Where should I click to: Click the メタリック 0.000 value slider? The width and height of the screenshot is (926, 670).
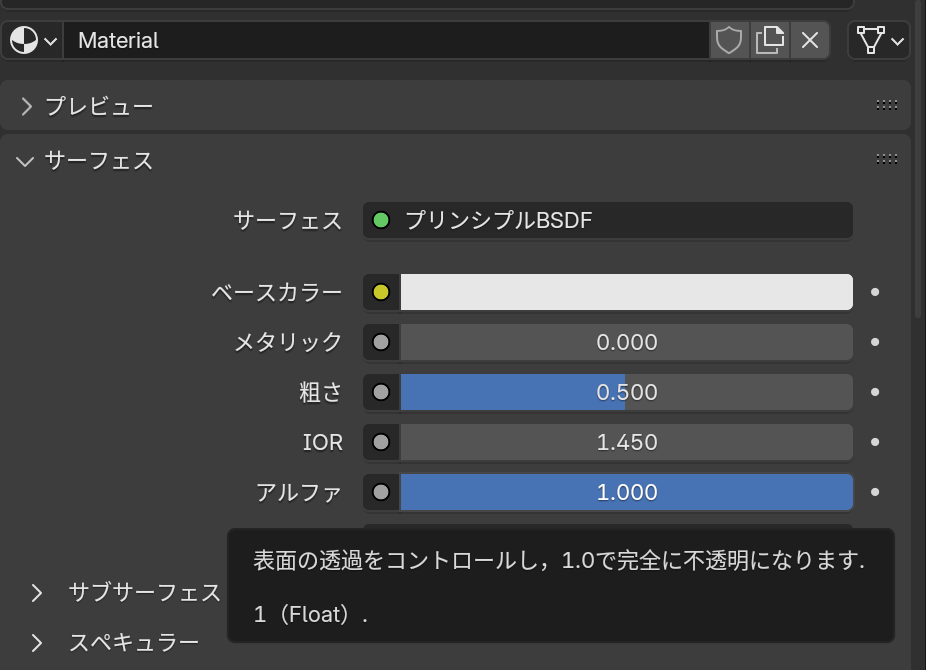pos(627,342)
